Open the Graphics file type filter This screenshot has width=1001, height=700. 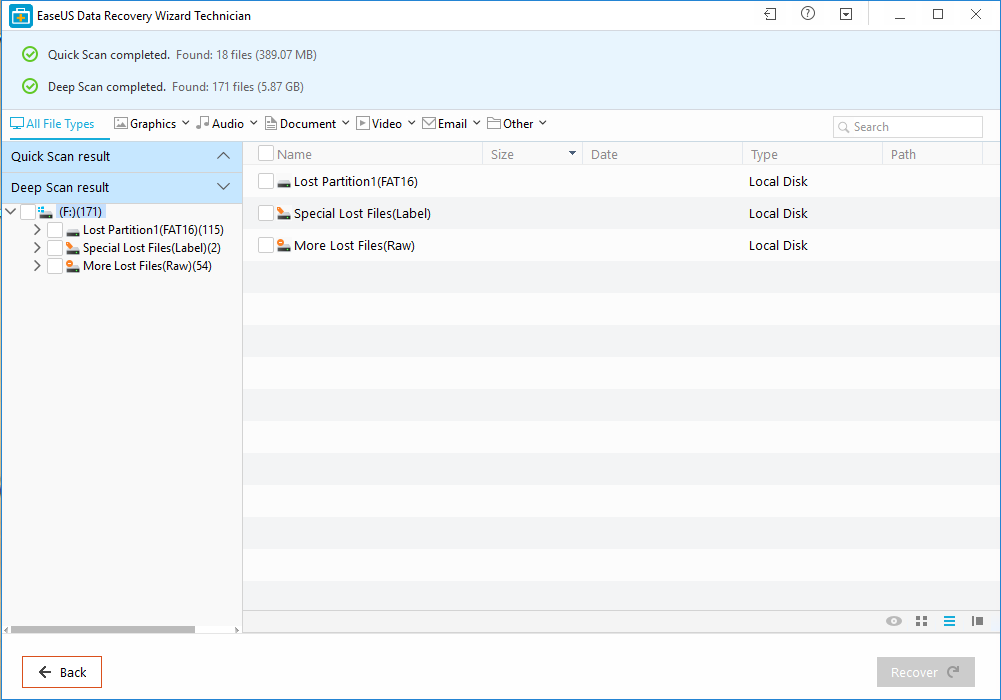pos(150,123)
